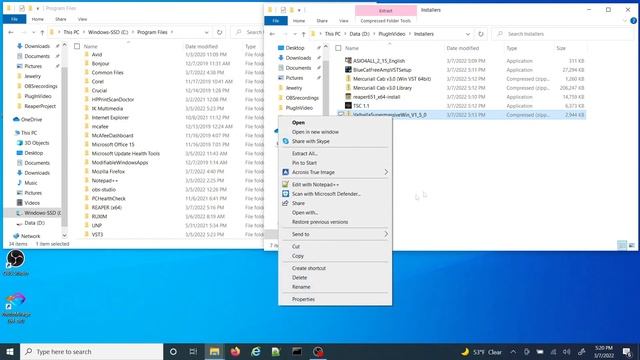Open Windows Start menu
This screenshot has width=640, height=360.
click(10, 352)
